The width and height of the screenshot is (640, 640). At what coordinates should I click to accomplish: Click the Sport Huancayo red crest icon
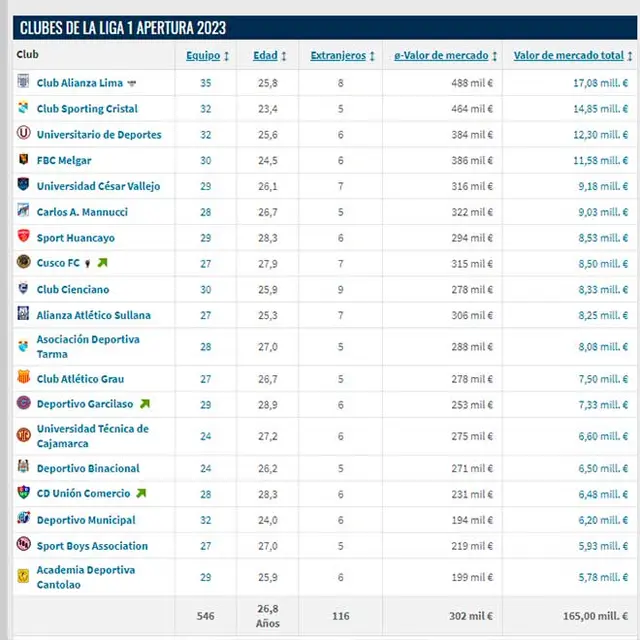23,238
